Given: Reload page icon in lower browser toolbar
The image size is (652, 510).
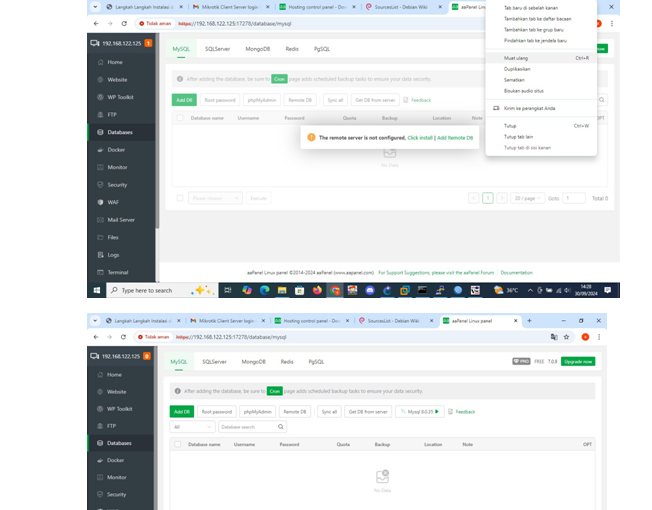Looking at the screenshot, I should [x=123, y=337].
